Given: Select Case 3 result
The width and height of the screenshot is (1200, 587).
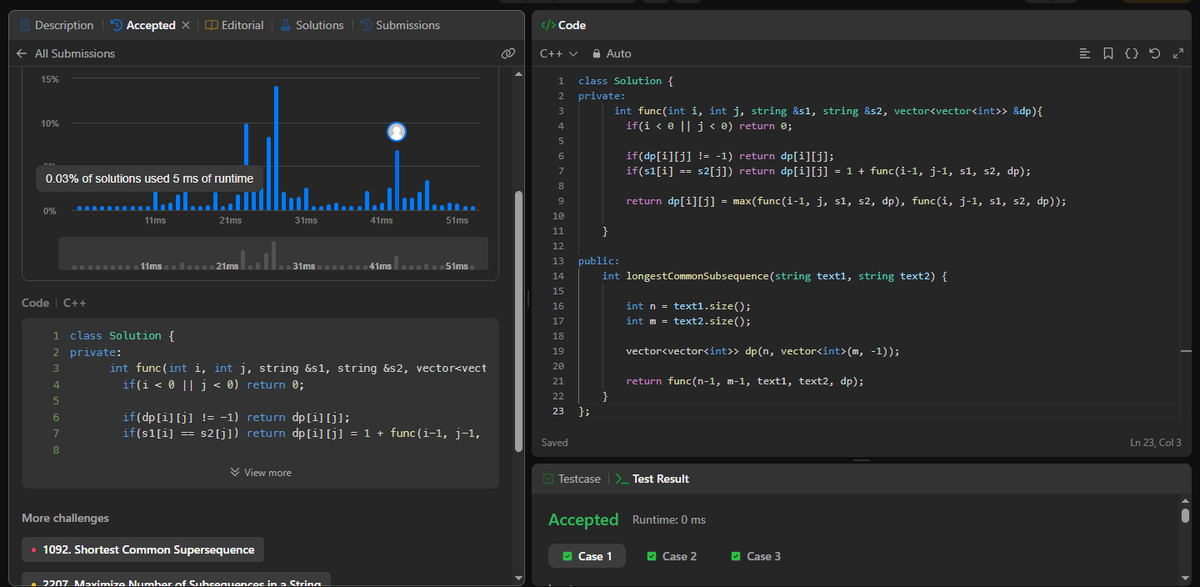Looking at the screenshot, I should (x=756, y=556).
